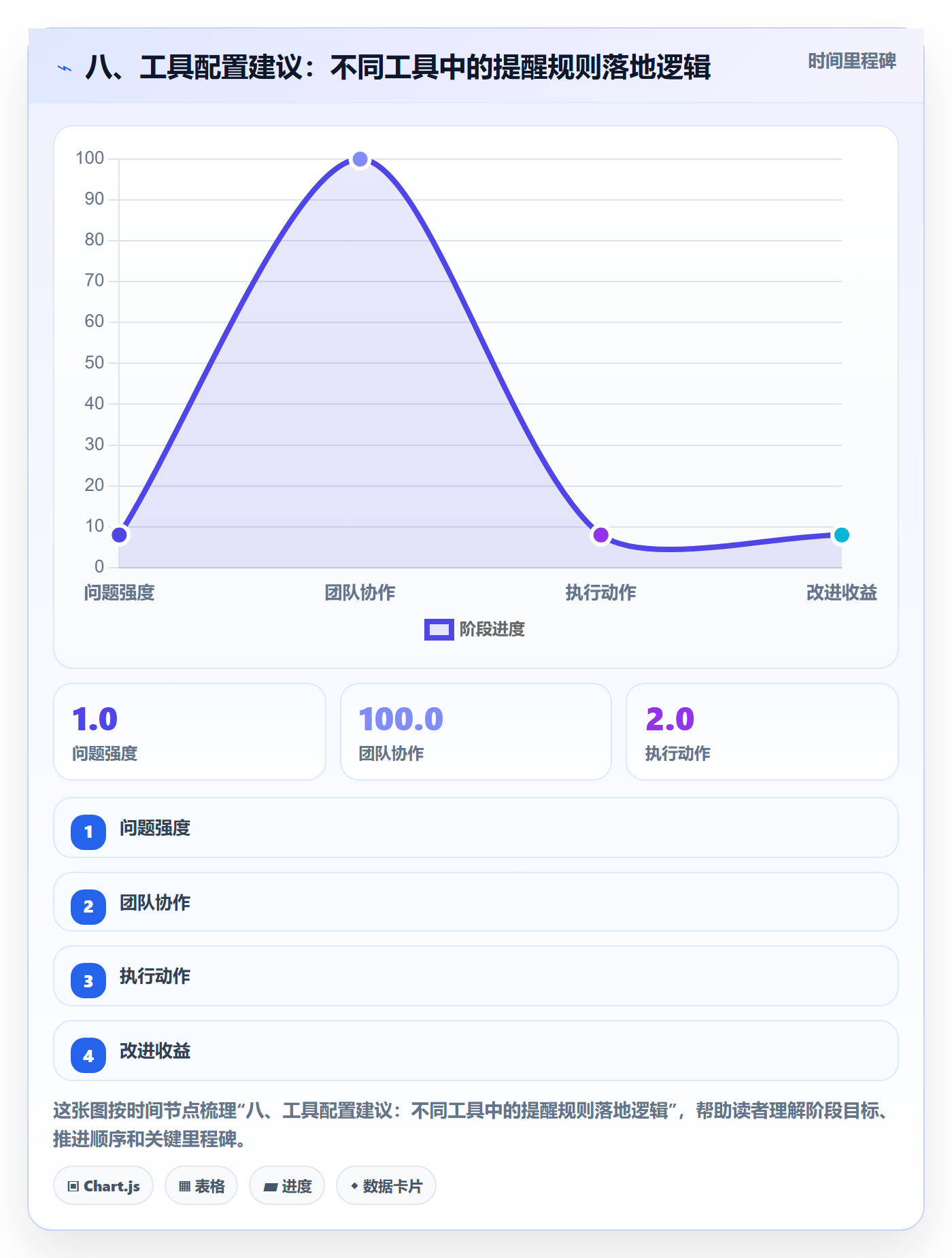Toggle the 阶段进度 legend color swatch
This screenshot has height=1258, width=952.
(439, 630)
